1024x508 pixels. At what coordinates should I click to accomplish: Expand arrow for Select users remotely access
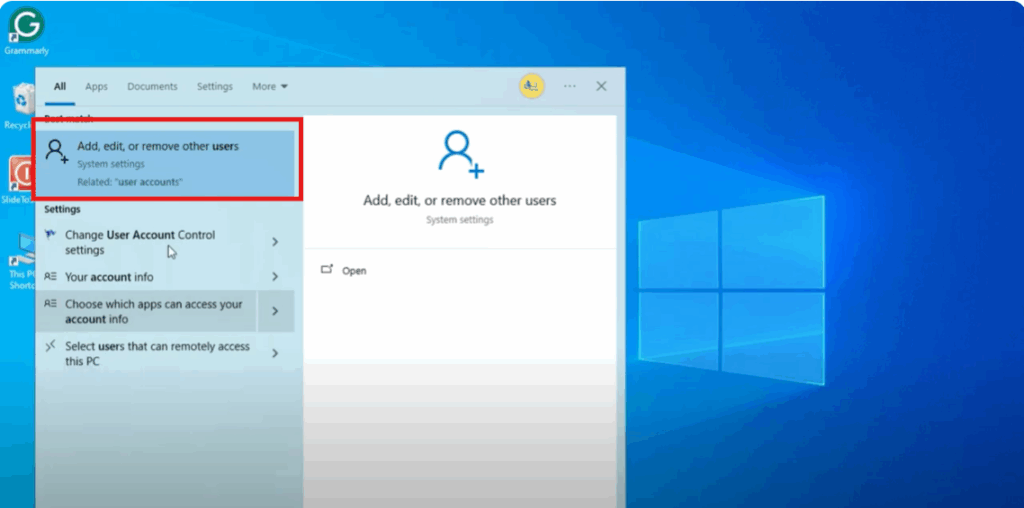pyautogui.click(x=275, y=353)
